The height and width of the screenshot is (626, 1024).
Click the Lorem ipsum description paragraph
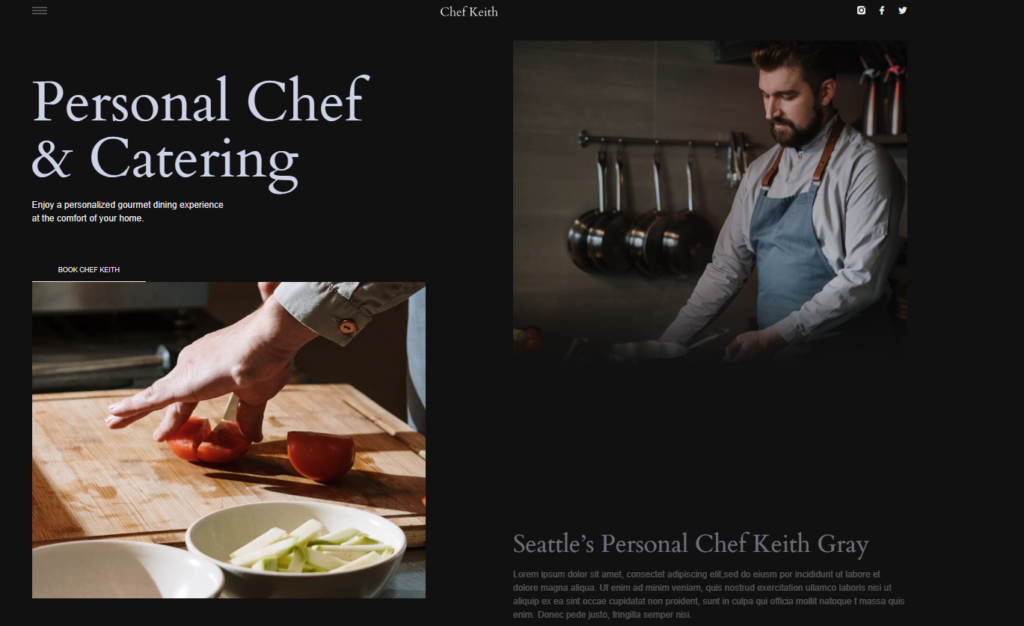click(x=709, y=595)
